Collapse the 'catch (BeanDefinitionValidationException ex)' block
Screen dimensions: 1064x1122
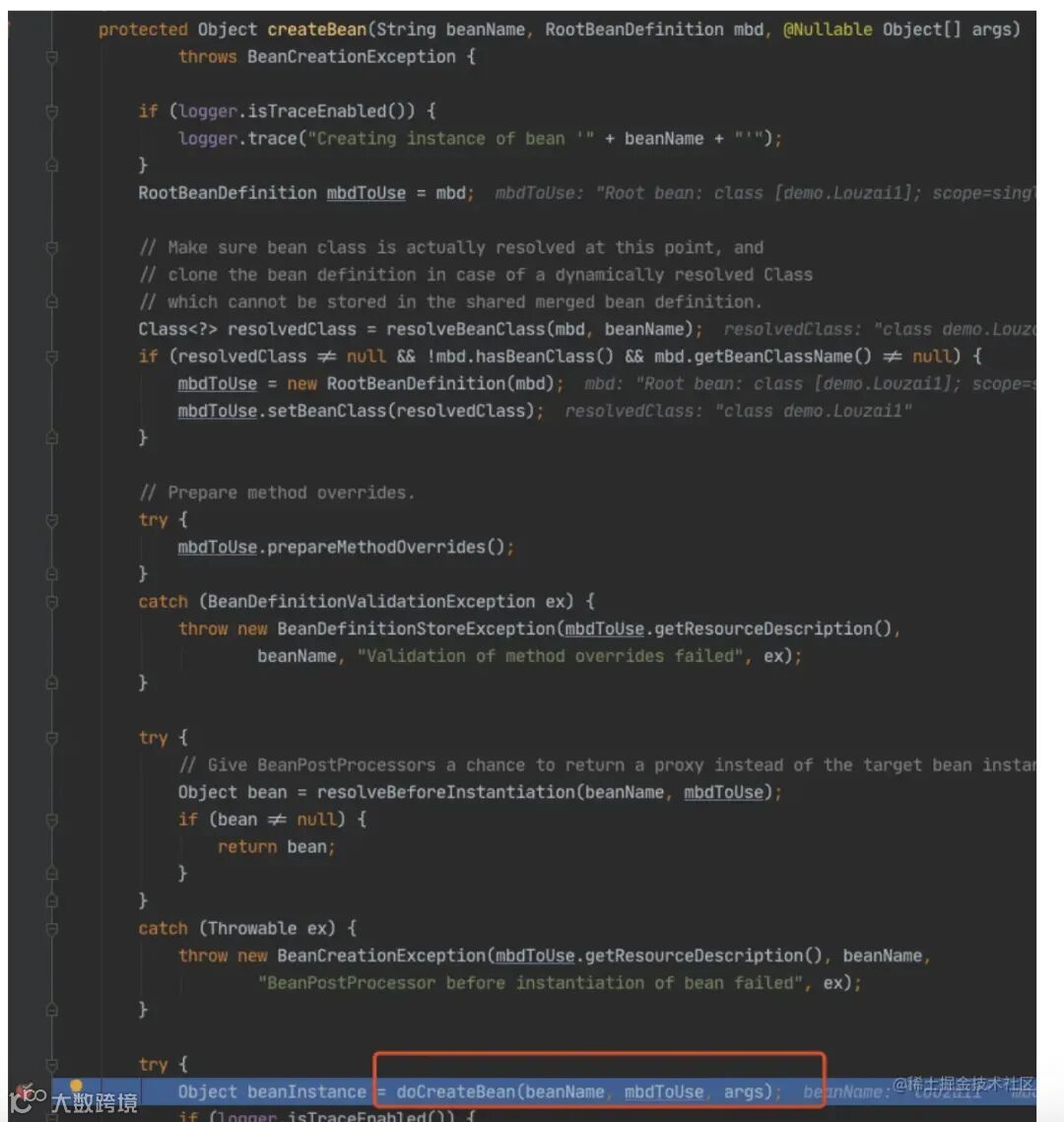pyautogui.click(x=51, y=602)
